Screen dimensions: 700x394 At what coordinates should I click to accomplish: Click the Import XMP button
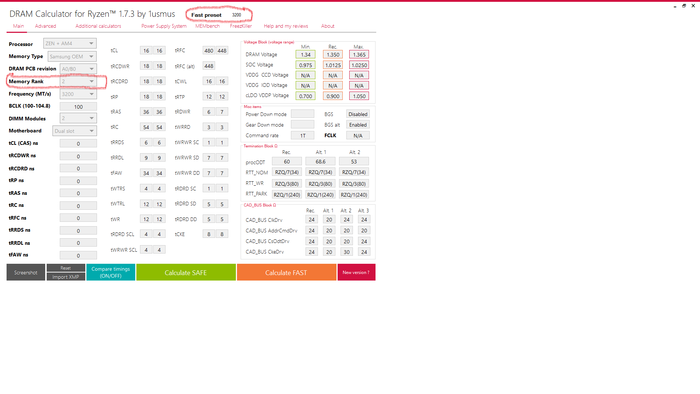pyautogui.click(x=66, y=277)
